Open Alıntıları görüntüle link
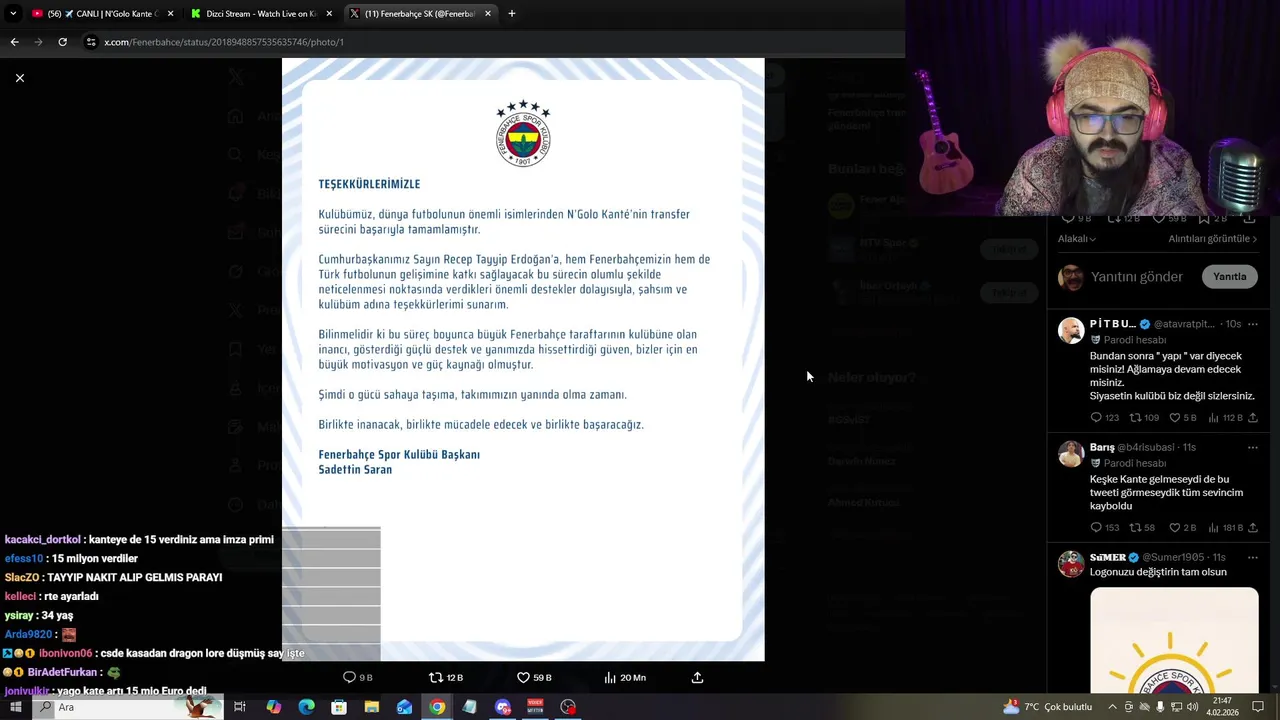The image size is (1280, 720). point(1213,239)
